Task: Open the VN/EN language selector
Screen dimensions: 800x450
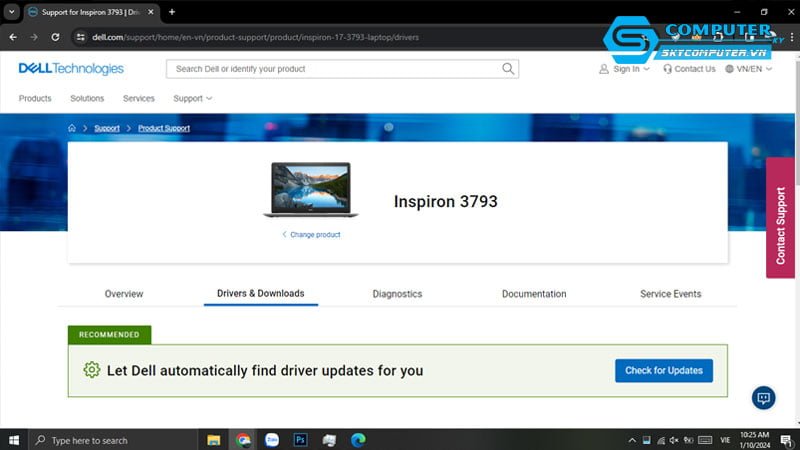Action: point(748,69)
